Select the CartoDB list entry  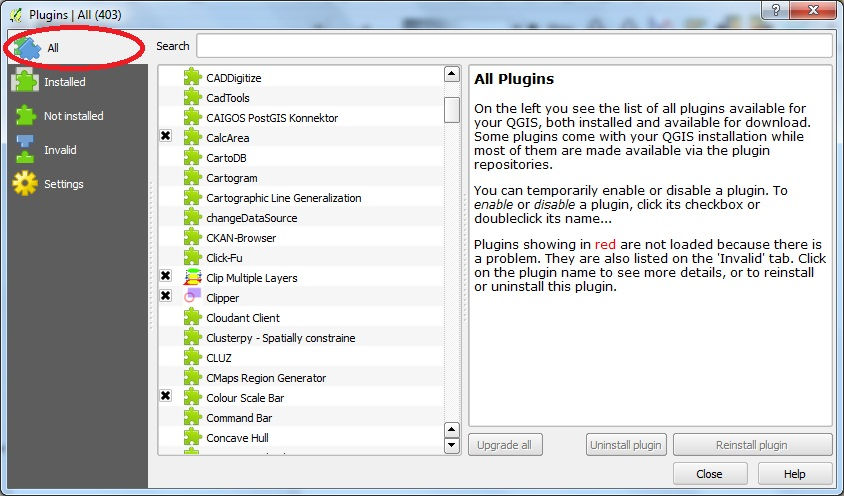coord(226,158)
